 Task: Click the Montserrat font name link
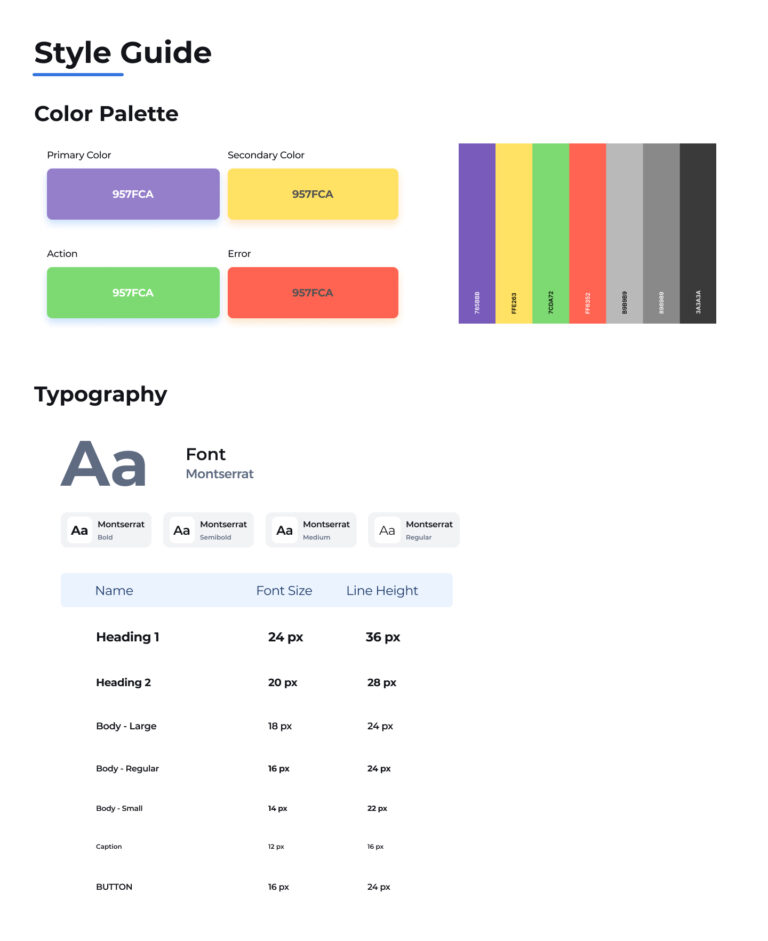[x=220, y=474]
